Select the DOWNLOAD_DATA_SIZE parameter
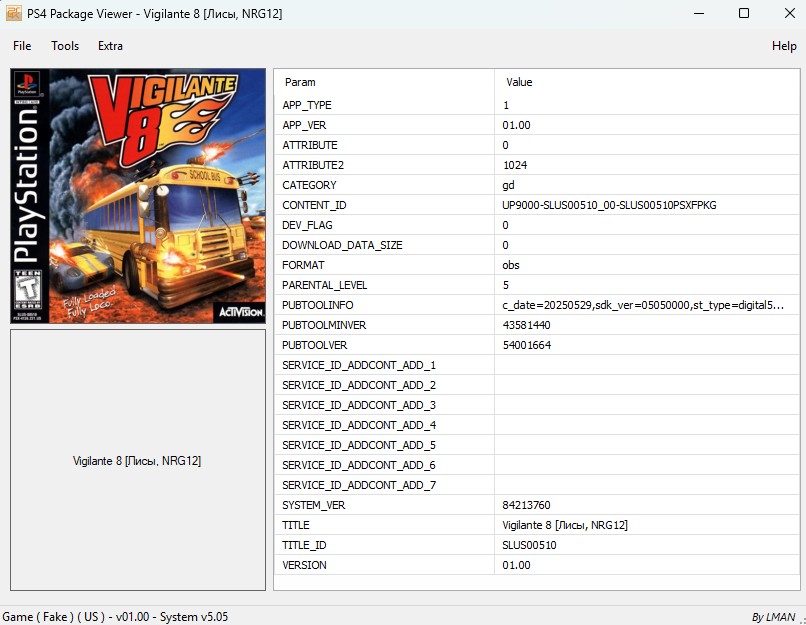The height and width of the screenshot is (625, 806). (x=342, y=245)
